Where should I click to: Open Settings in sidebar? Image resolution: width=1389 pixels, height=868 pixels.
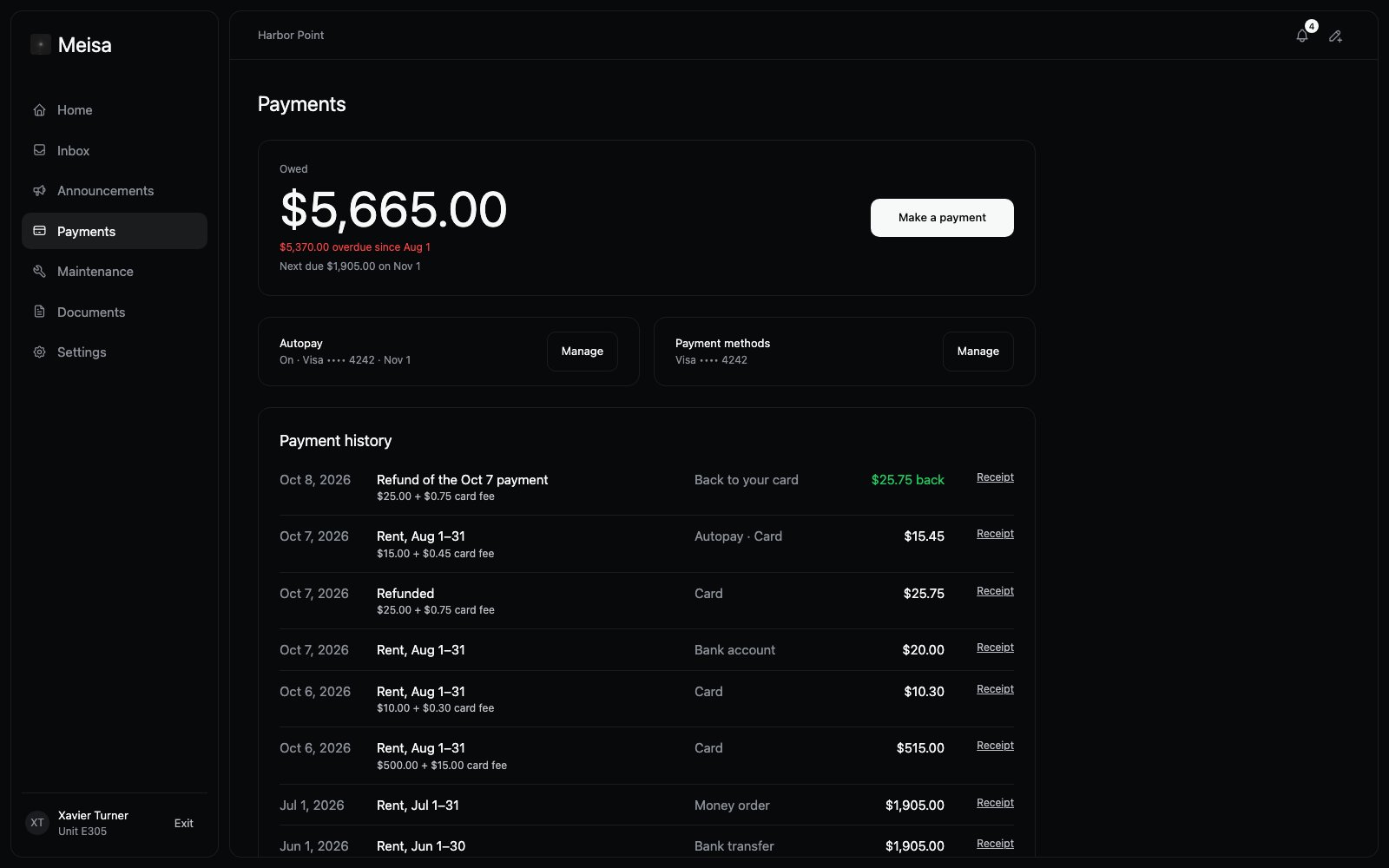click(x=115, y=352)
